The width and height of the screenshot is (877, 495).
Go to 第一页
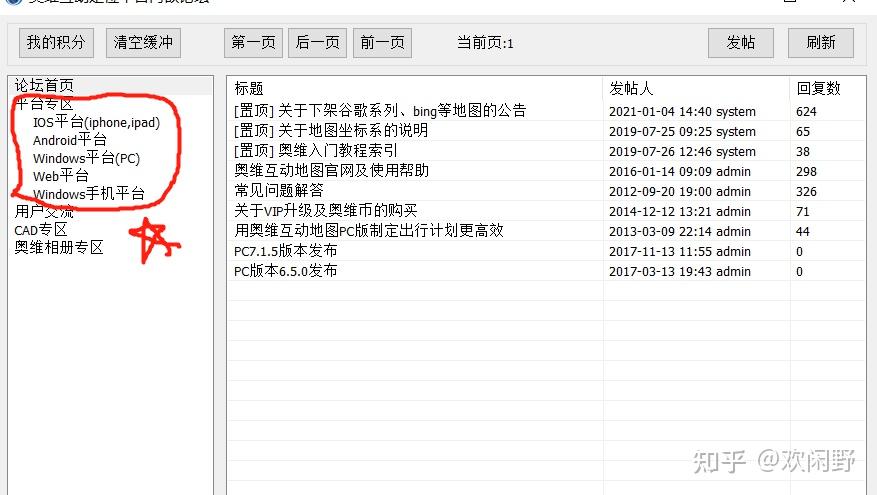point(253,43)
